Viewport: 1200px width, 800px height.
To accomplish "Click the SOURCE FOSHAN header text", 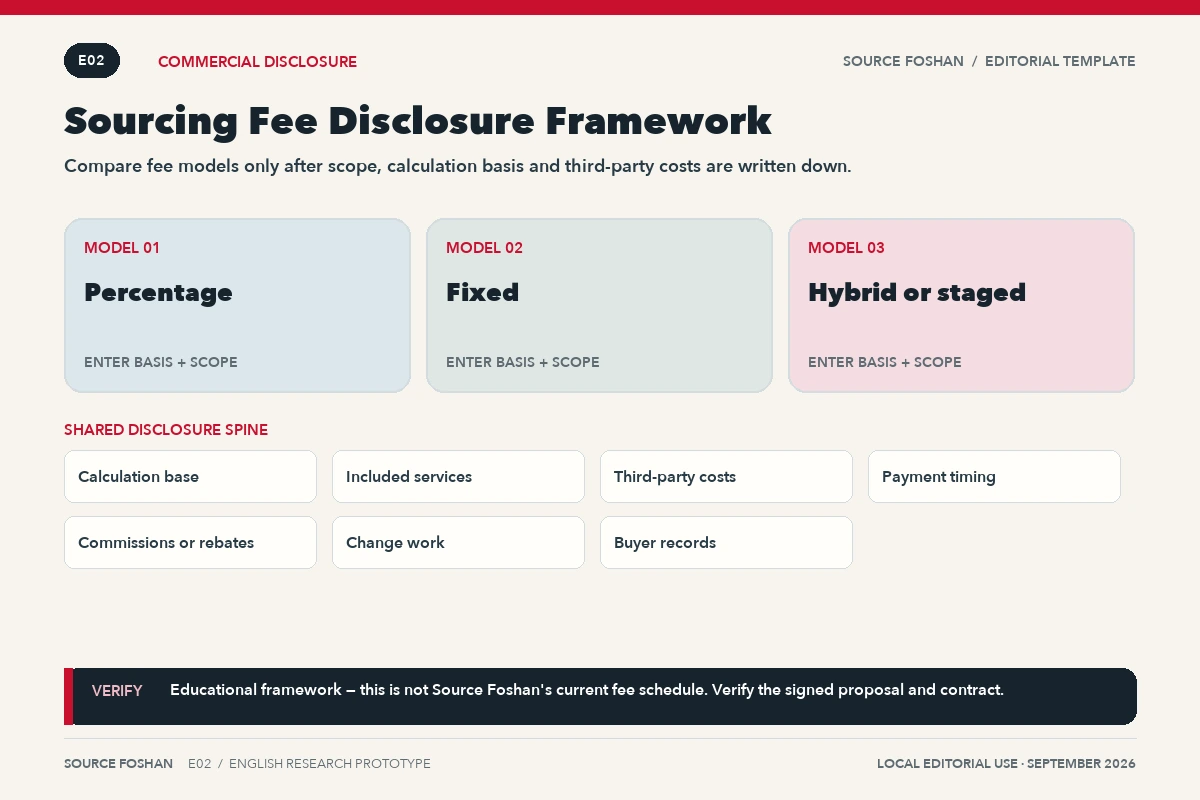I will pyautogui.click(x=903, y=61).
